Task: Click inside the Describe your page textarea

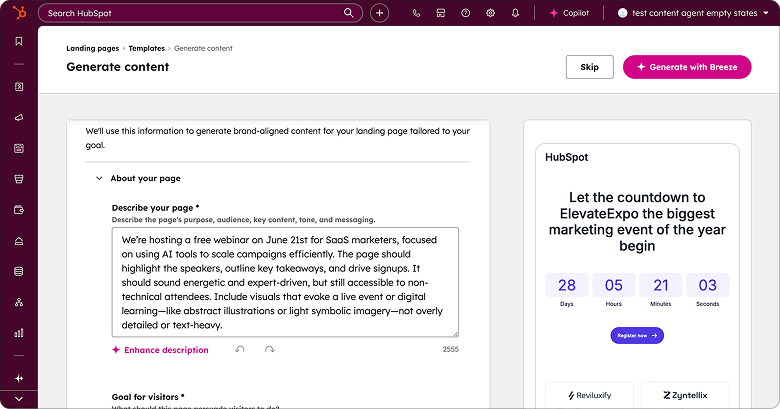Action: pos(285,282)
